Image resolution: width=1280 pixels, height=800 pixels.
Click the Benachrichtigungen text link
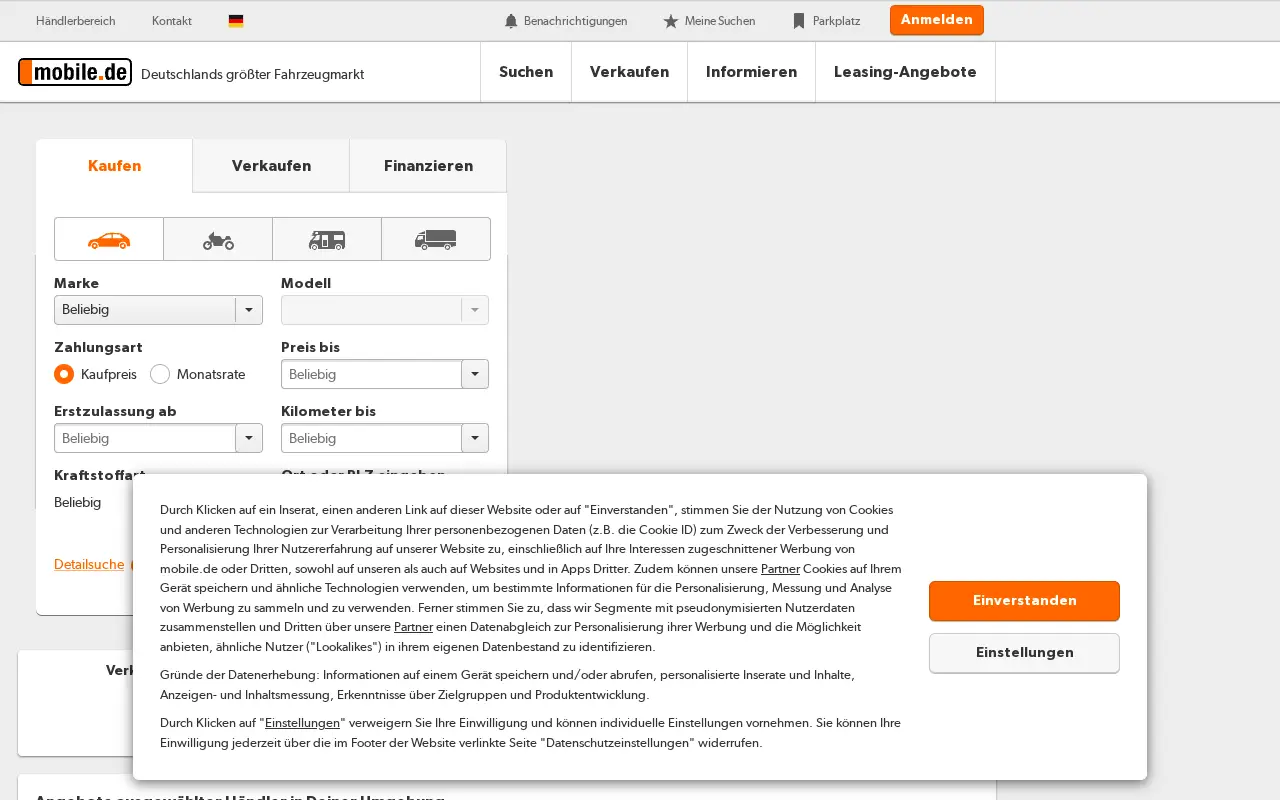coord(575,21)
